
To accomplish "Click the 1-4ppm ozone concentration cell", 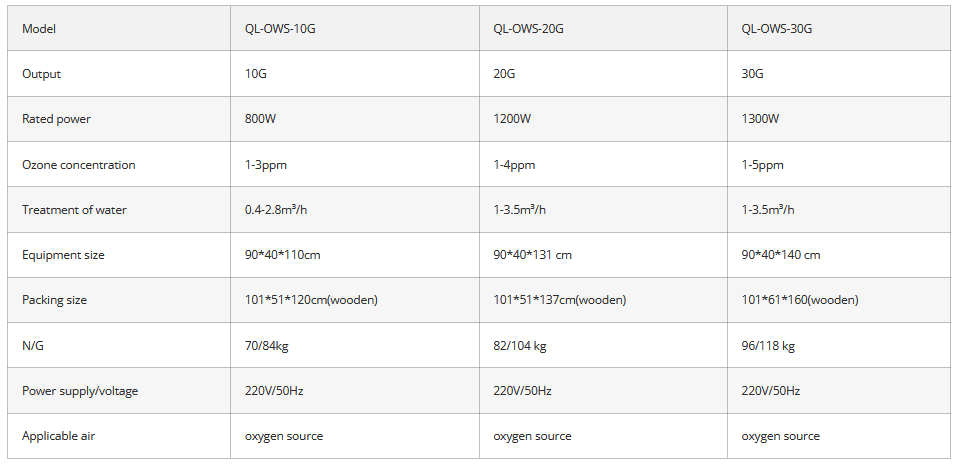I will tap(514, 165).
